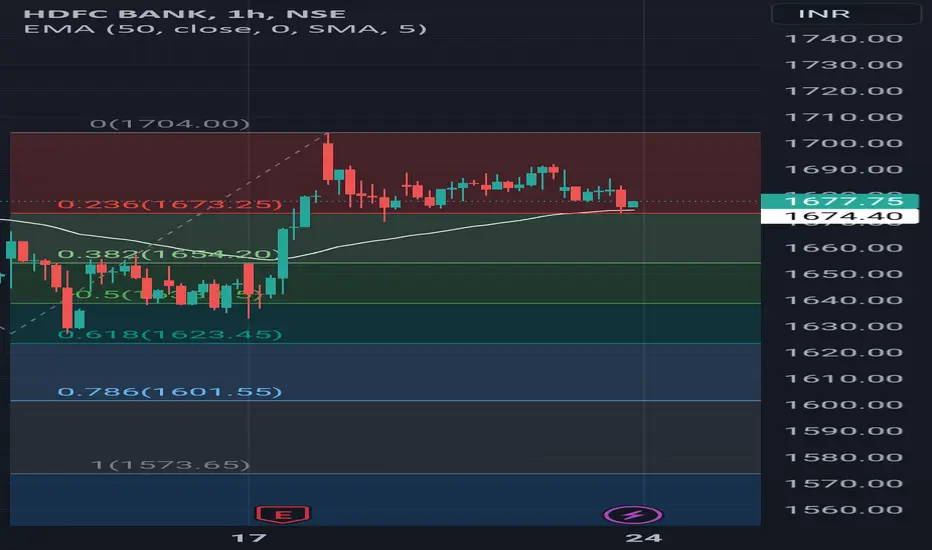Click the 1674.40 EMA value tag
Screen dimensions: 932x550
coord(840,216)
